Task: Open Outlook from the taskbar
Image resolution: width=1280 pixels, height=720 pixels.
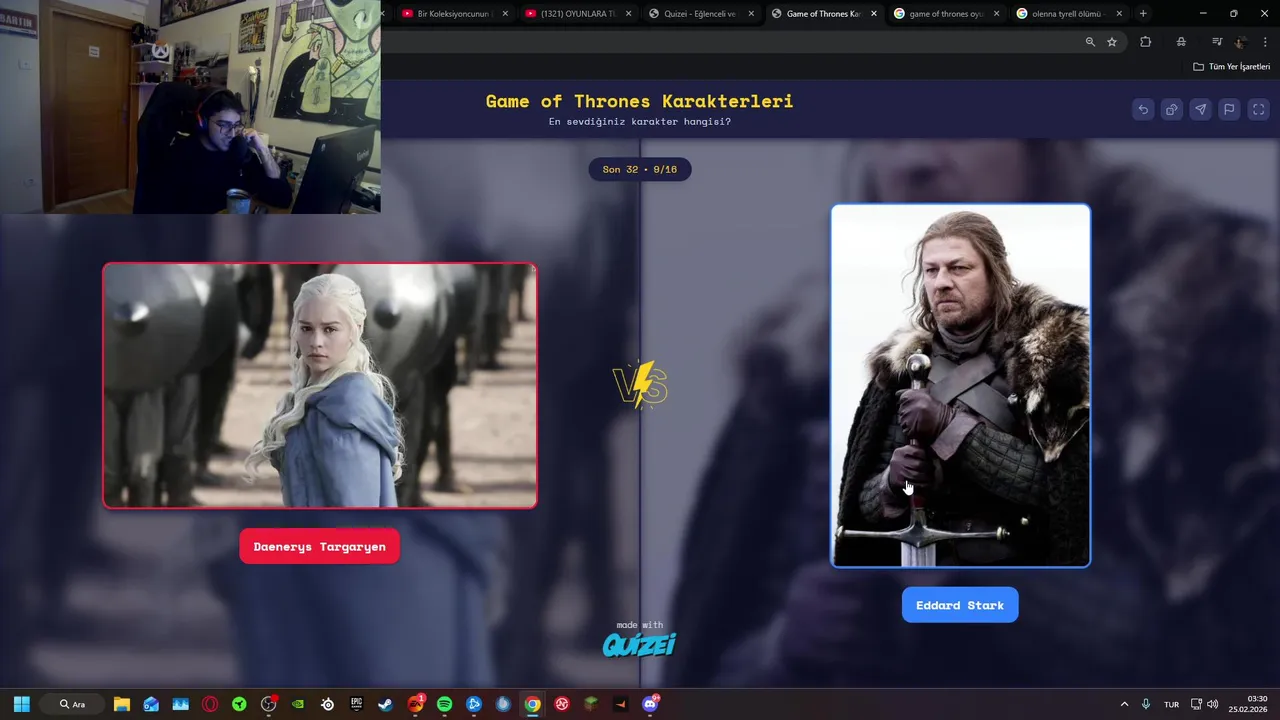Action: point(151,704)
